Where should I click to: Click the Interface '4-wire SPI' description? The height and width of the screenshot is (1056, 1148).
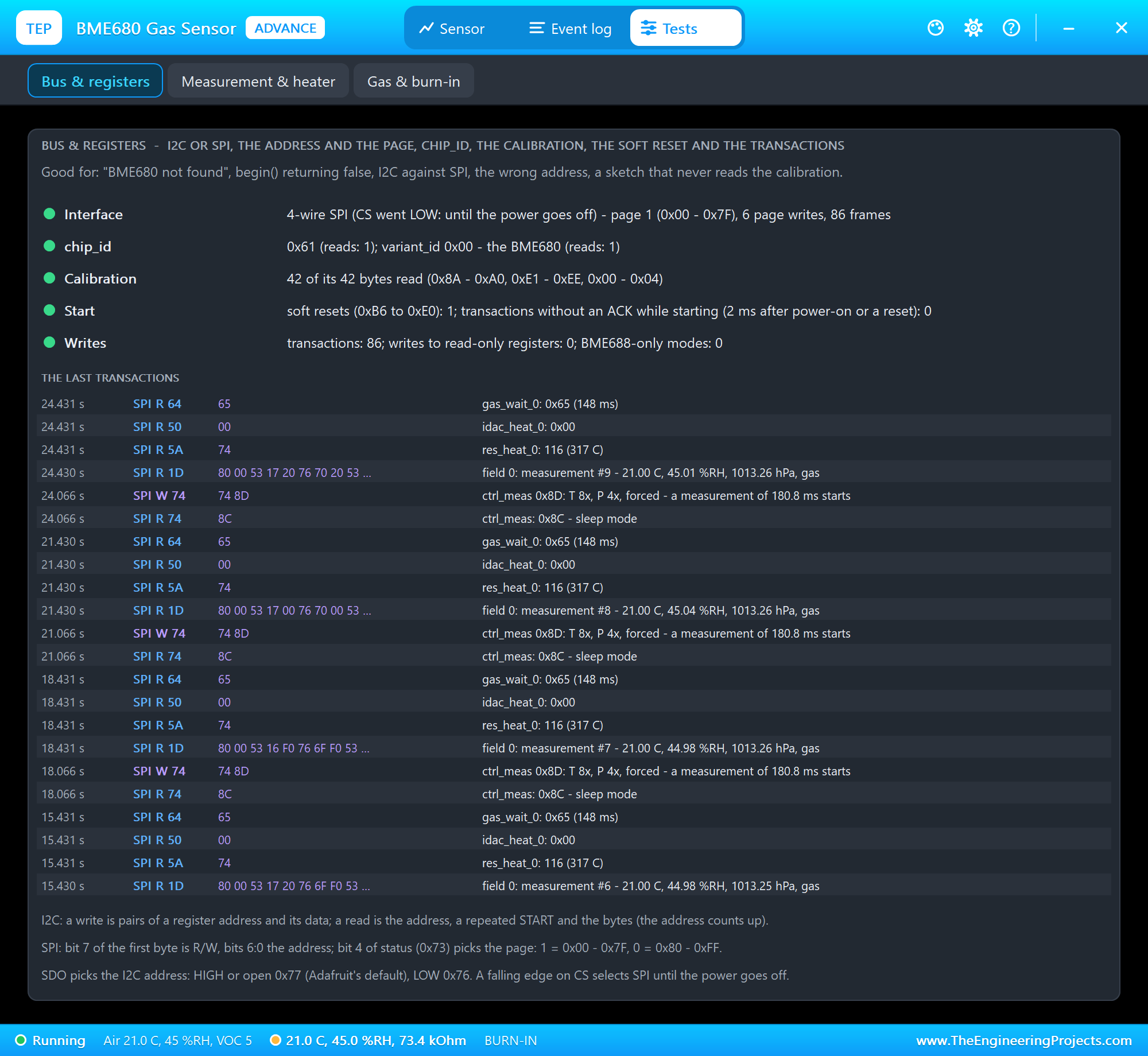tap(589, 214)
